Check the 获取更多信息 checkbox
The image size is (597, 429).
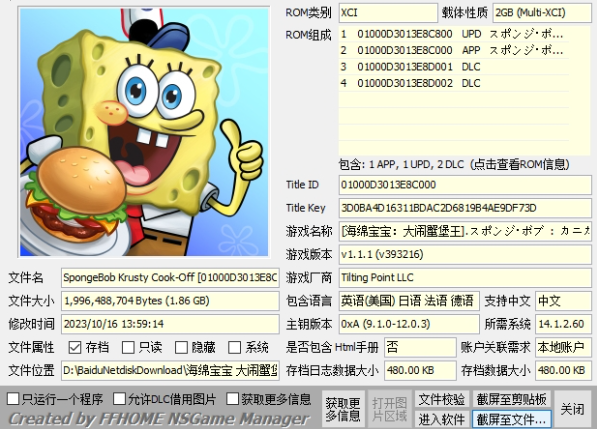(232, 399)
